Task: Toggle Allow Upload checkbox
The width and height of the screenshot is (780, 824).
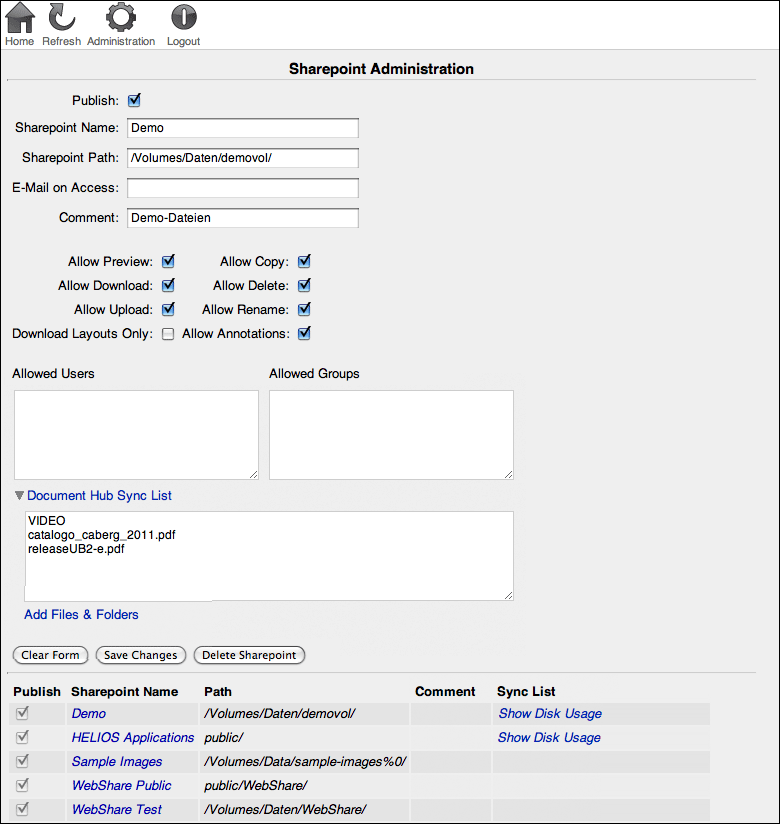Action: coord(168,310)
